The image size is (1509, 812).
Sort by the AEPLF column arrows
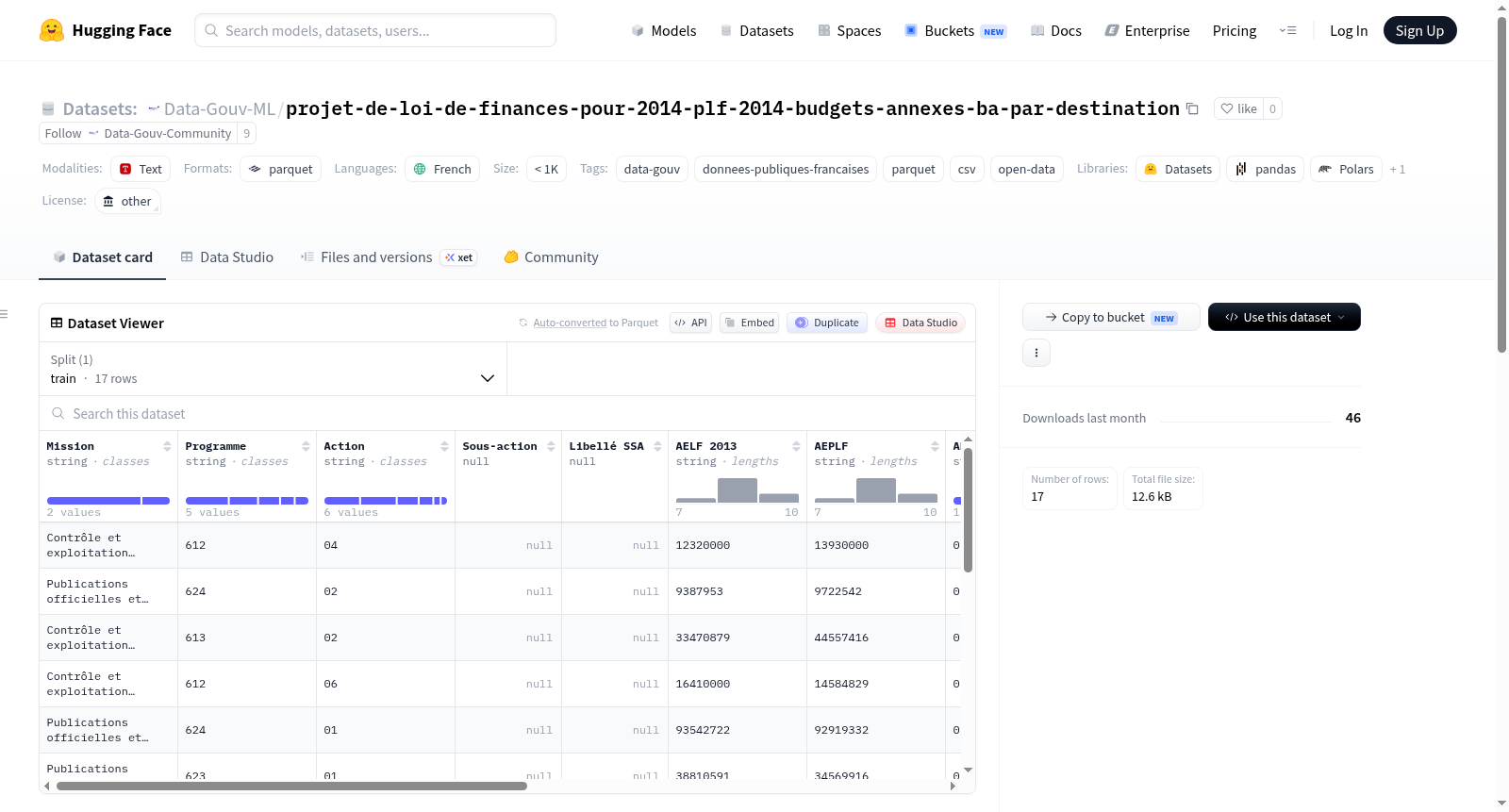935,446
